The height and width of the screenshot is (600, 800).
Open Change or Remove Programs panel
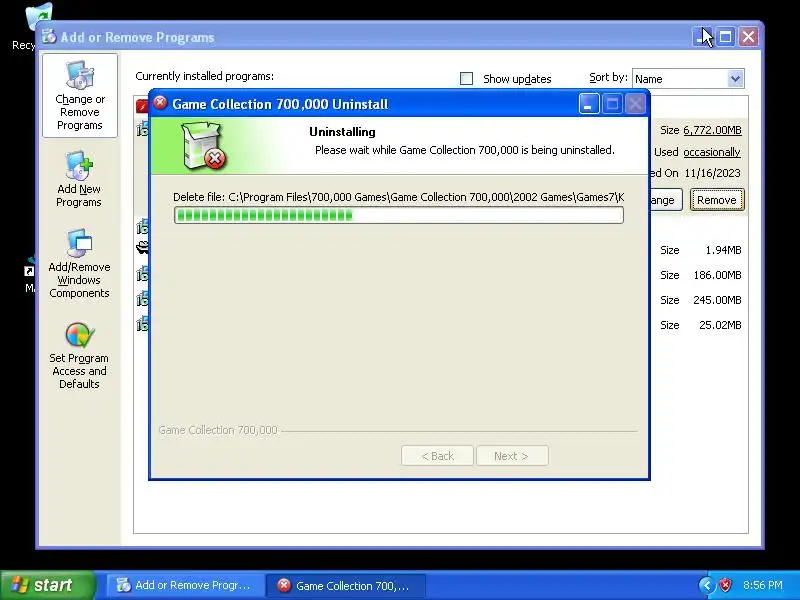(80, 95)
